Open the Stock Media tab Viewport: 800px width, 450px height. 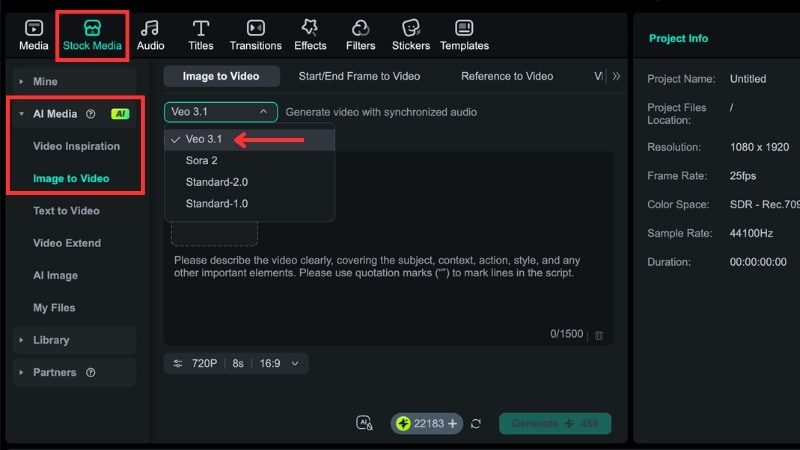coord(92,36)
